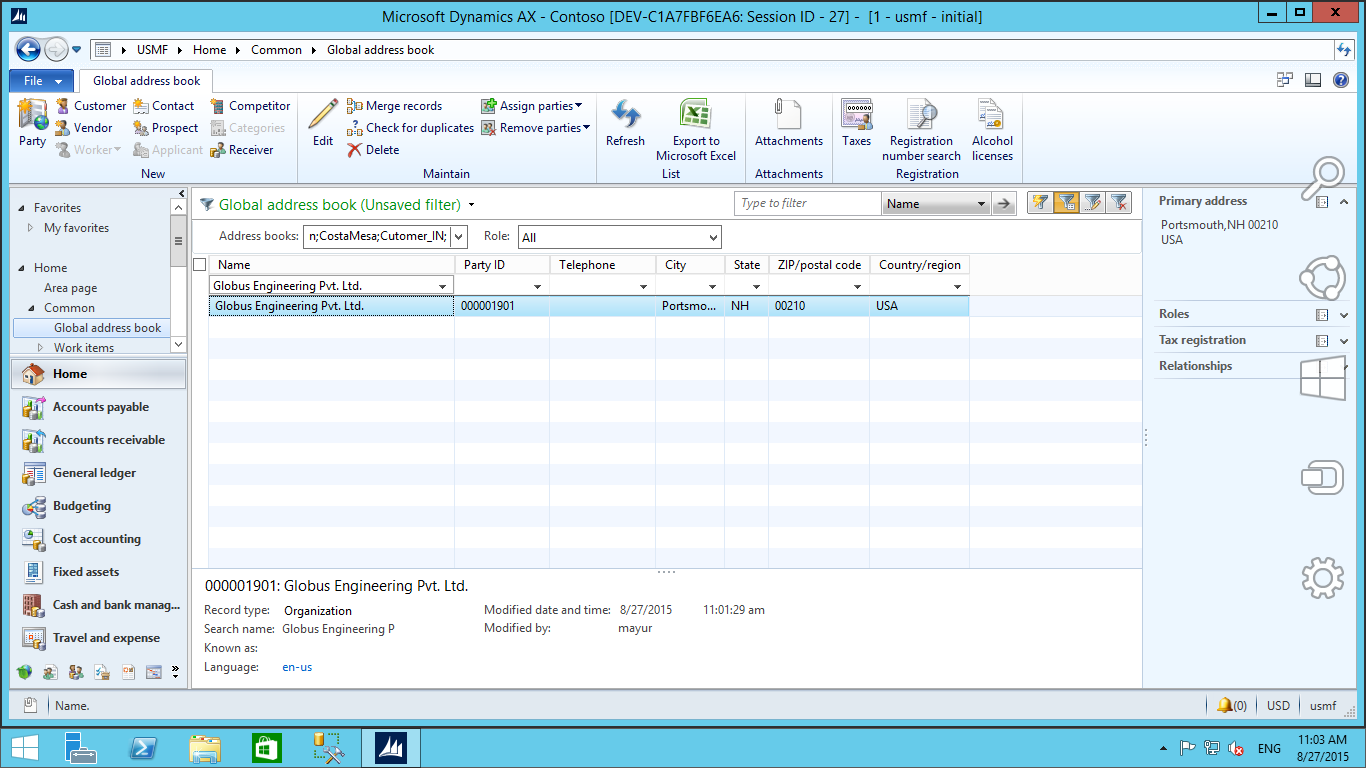Click the Party ID column header
Viewport: 1366px width, 768px height.
coord(502,265)
